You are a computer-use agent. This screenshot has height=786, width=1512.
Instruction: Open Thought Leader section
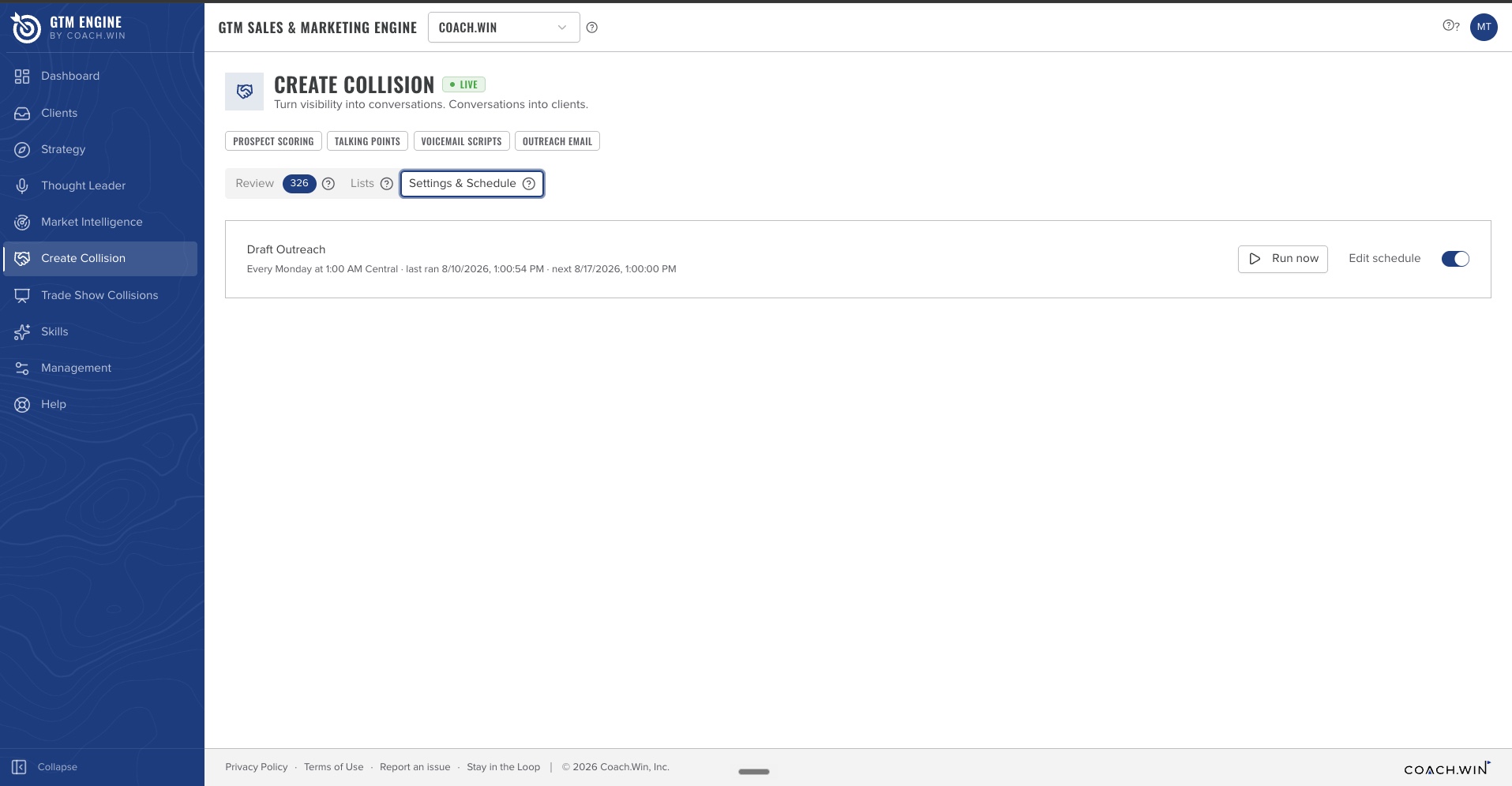point(100,186)
